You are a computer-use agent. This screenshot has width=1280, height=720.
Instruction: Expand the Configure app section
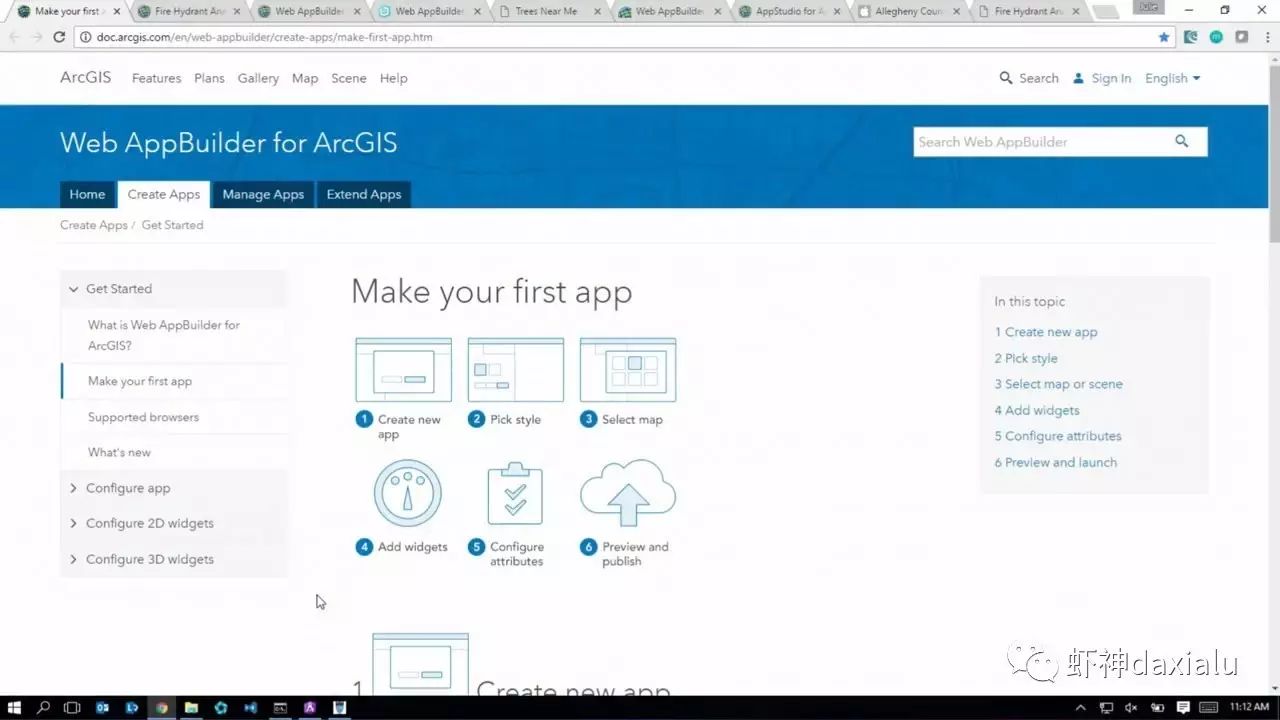click(173, 488)
